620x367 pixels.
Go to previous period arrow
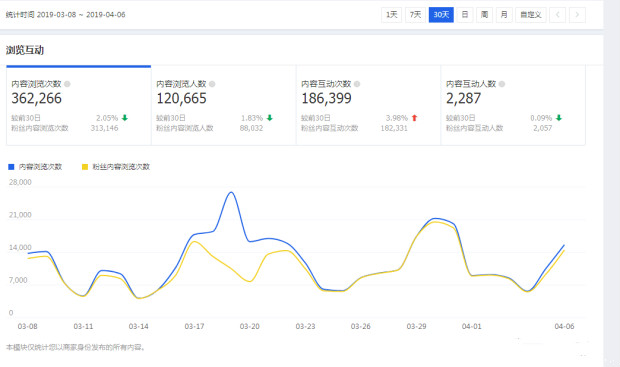(x=558, y=15)
